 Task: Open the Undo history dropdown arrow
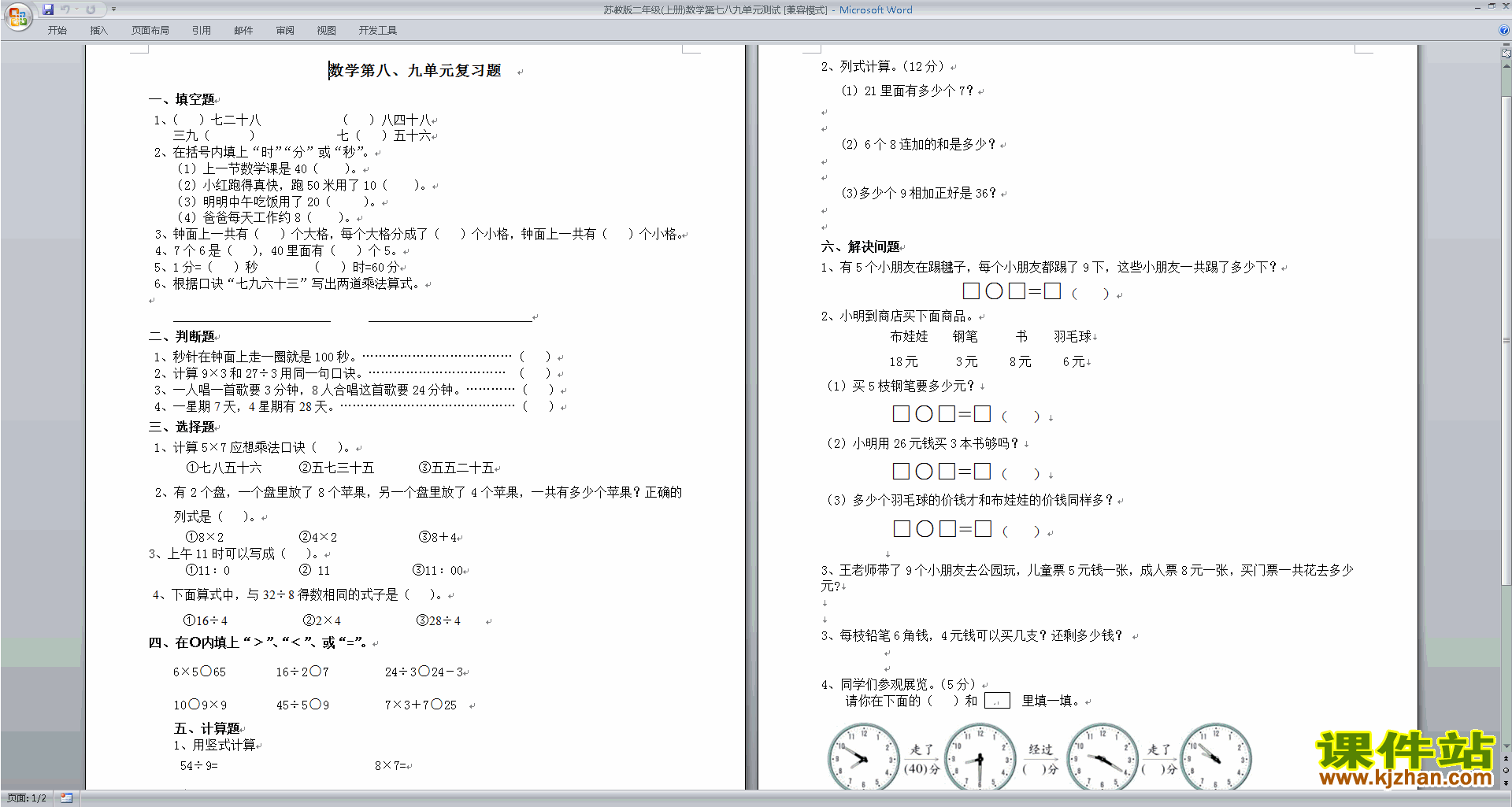76,9
